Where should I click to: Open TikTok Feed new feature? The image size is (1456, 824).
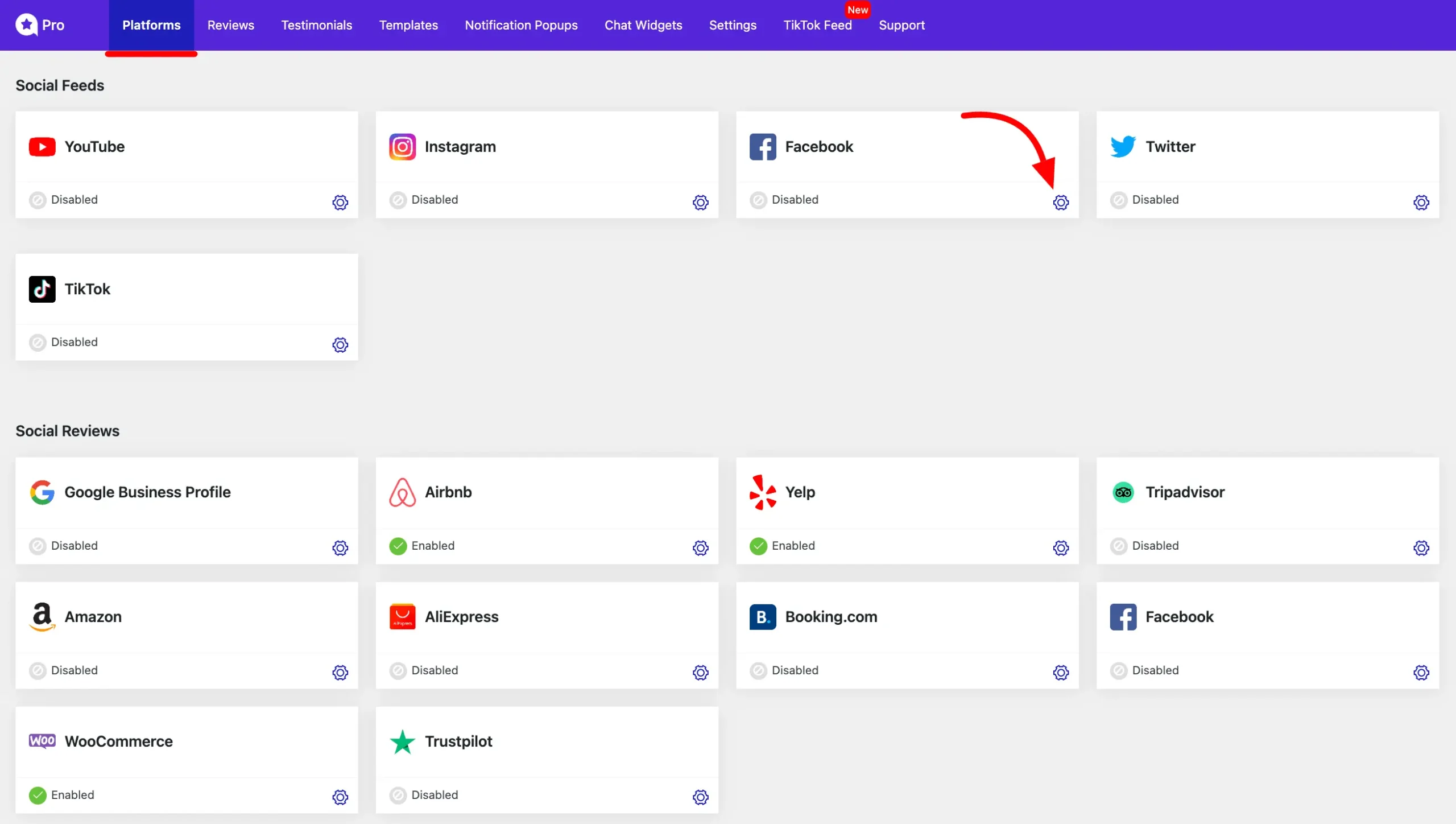(817, 25)
